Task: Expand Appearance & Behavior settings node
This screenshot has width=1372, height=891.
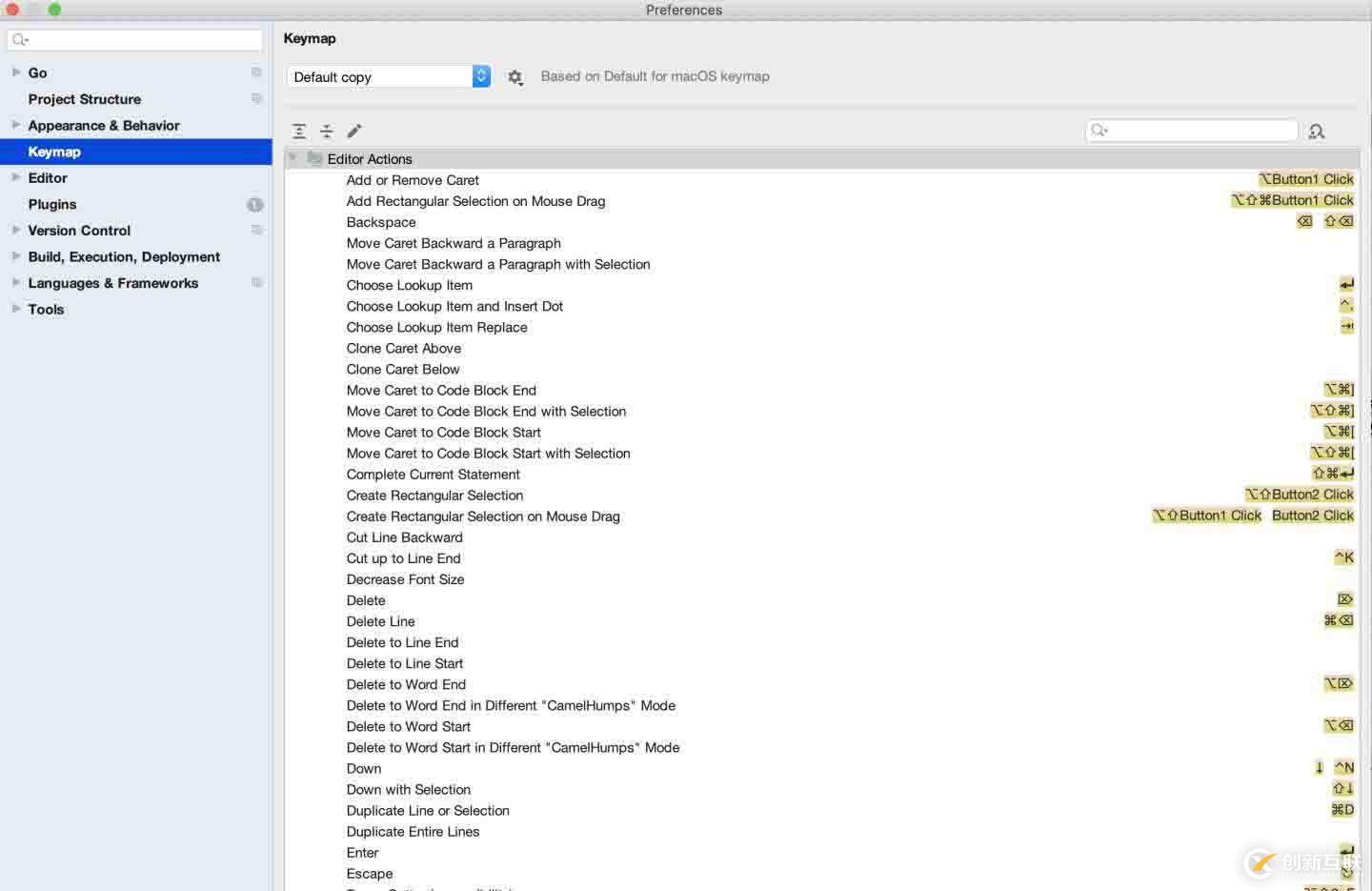Action: point(16,124)
